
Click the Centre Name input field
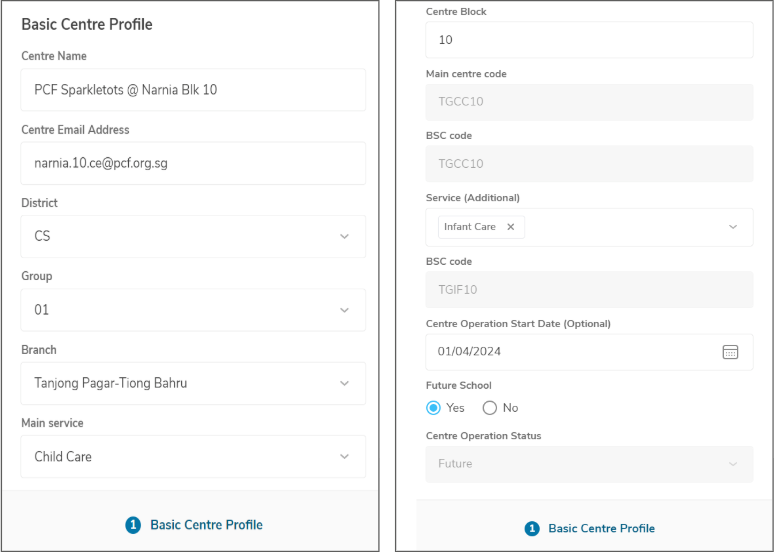pyautogui.click(x=193, y=90)
